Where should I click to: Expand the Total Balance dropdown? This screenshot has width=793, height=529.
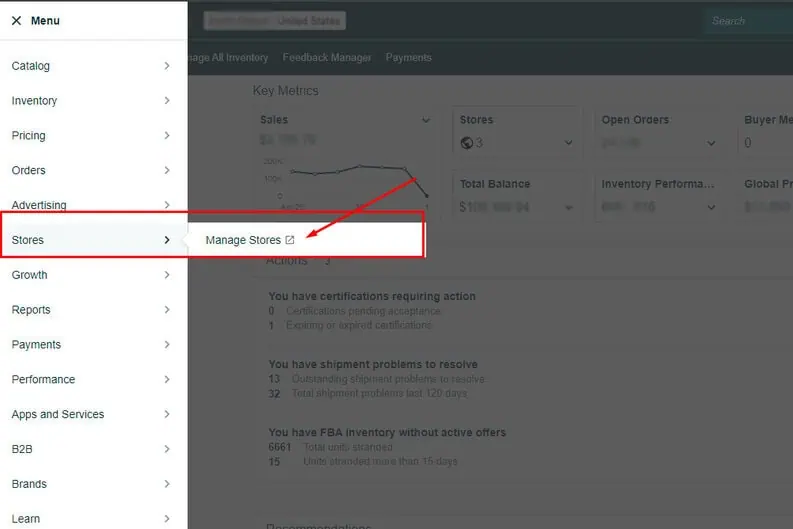click(x=569, y=207)
